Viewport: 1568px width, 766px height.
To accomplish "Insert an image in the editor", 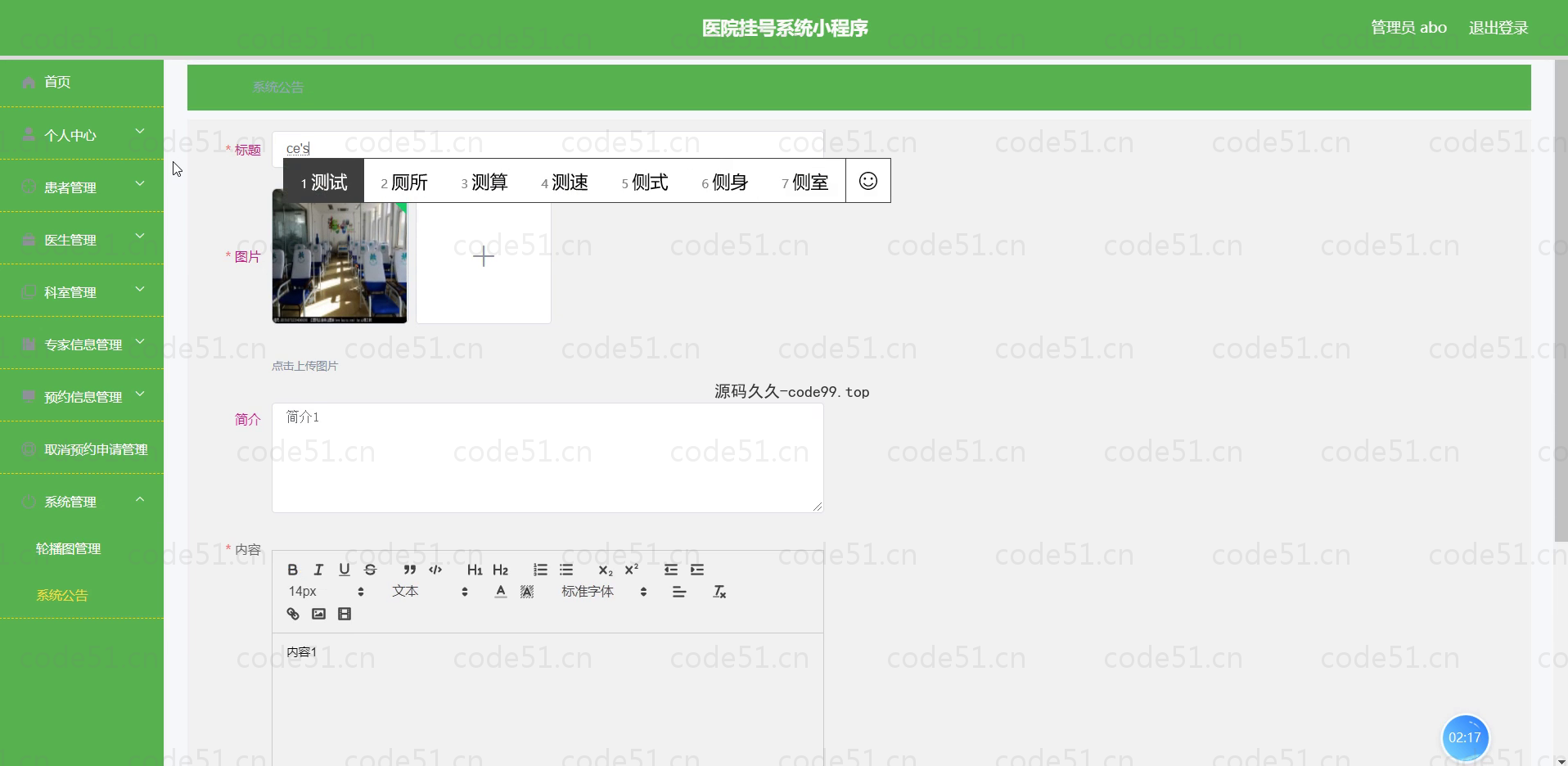I will 318,614.
